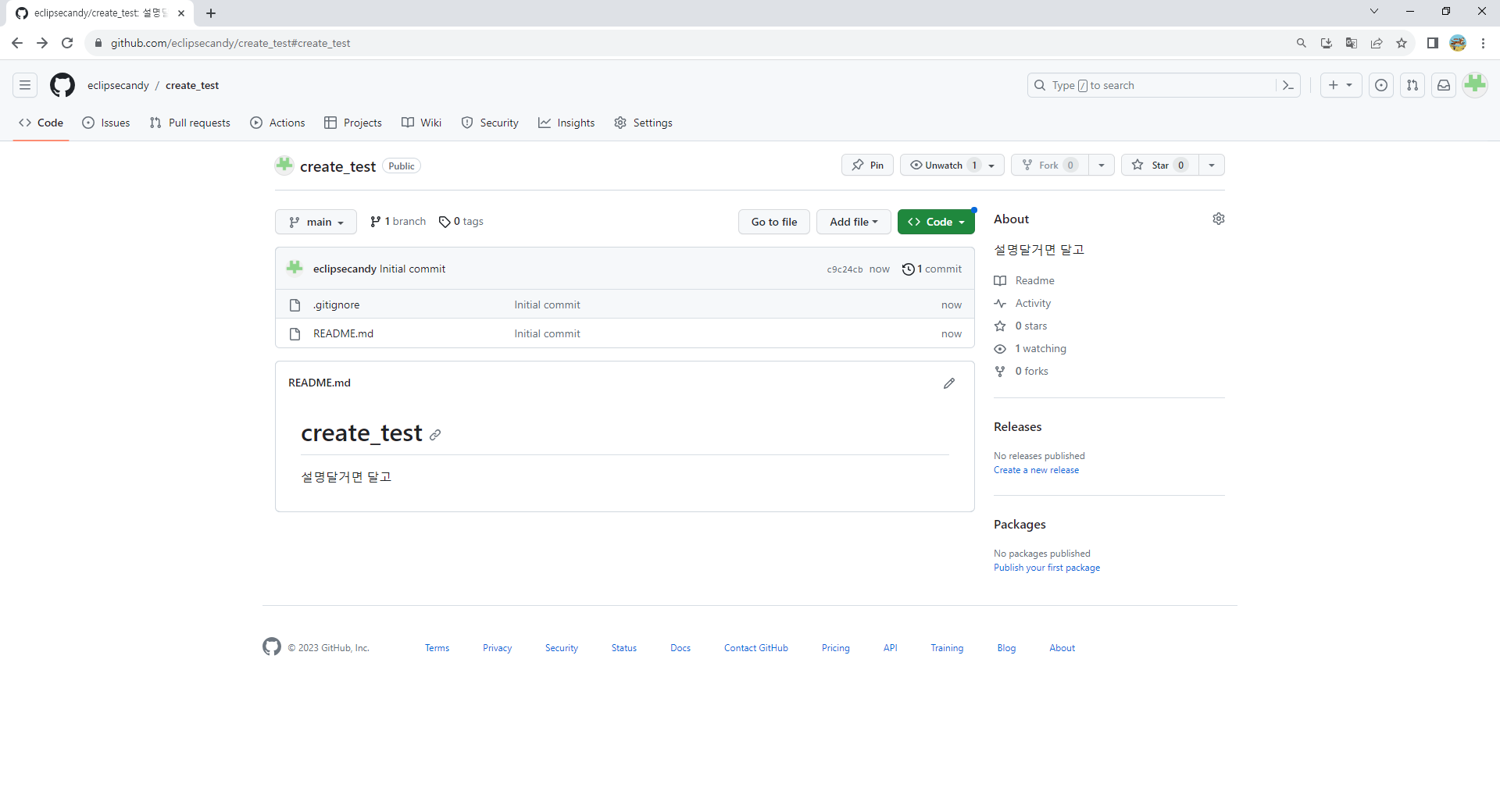Click the README.md file row icon
Screen dimensions: 1500x812
(295, 333)
